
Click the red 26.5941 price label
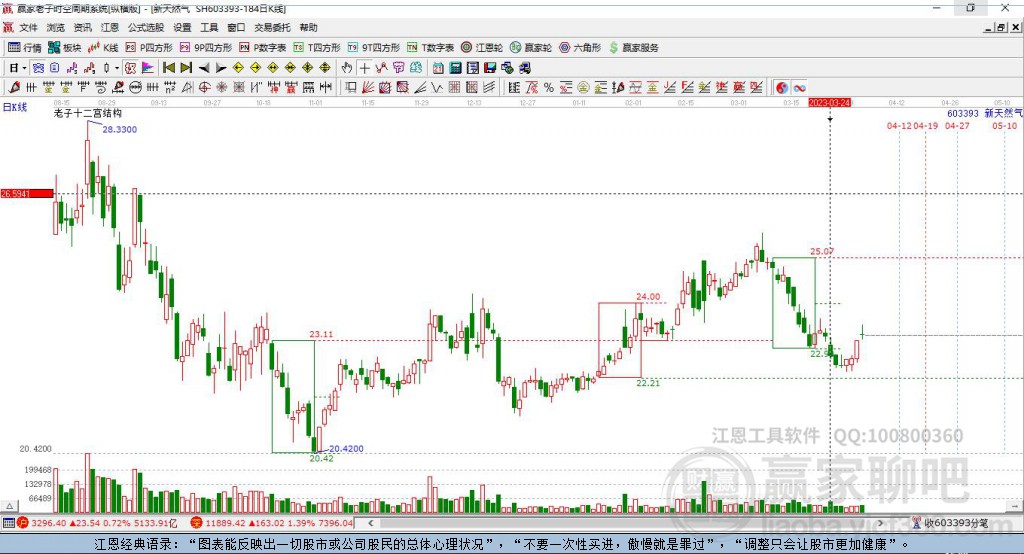27,193
